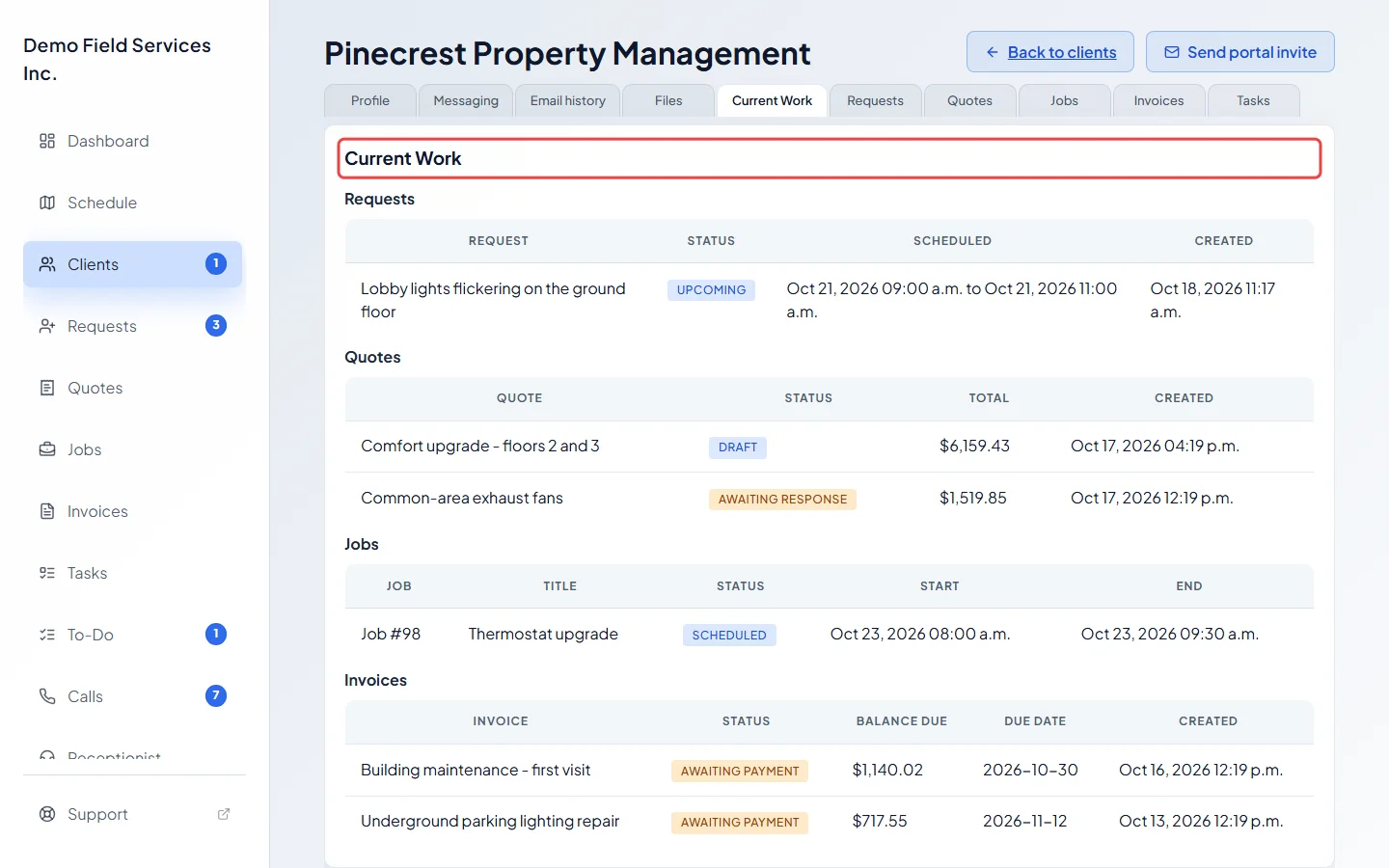The image size is (1389, 868).
Task: Click the Calls badge showing 7
Action: click(x=216, y=695)
